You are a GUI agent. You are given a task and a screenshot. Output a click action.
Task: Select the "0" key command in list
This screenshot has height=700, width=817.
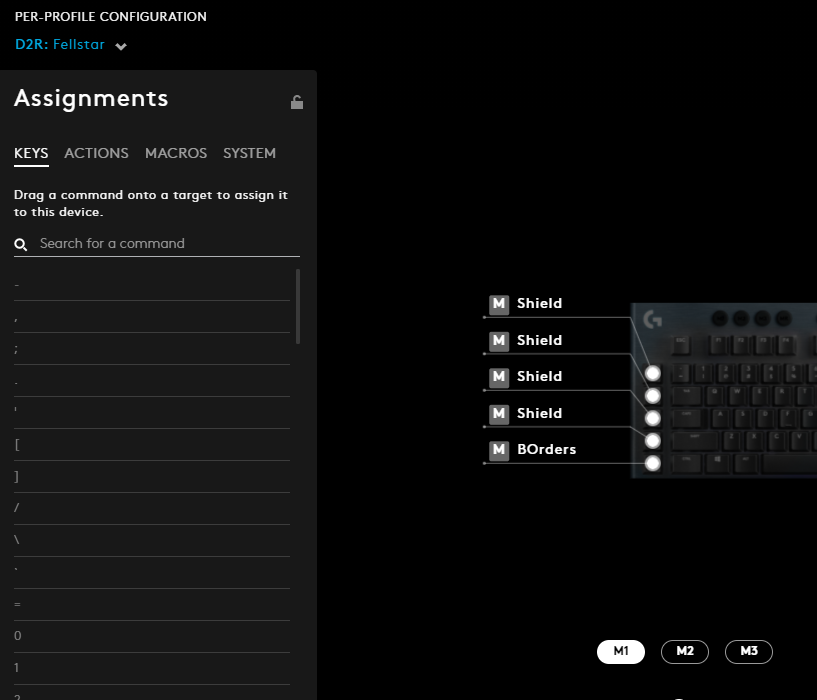18,636
